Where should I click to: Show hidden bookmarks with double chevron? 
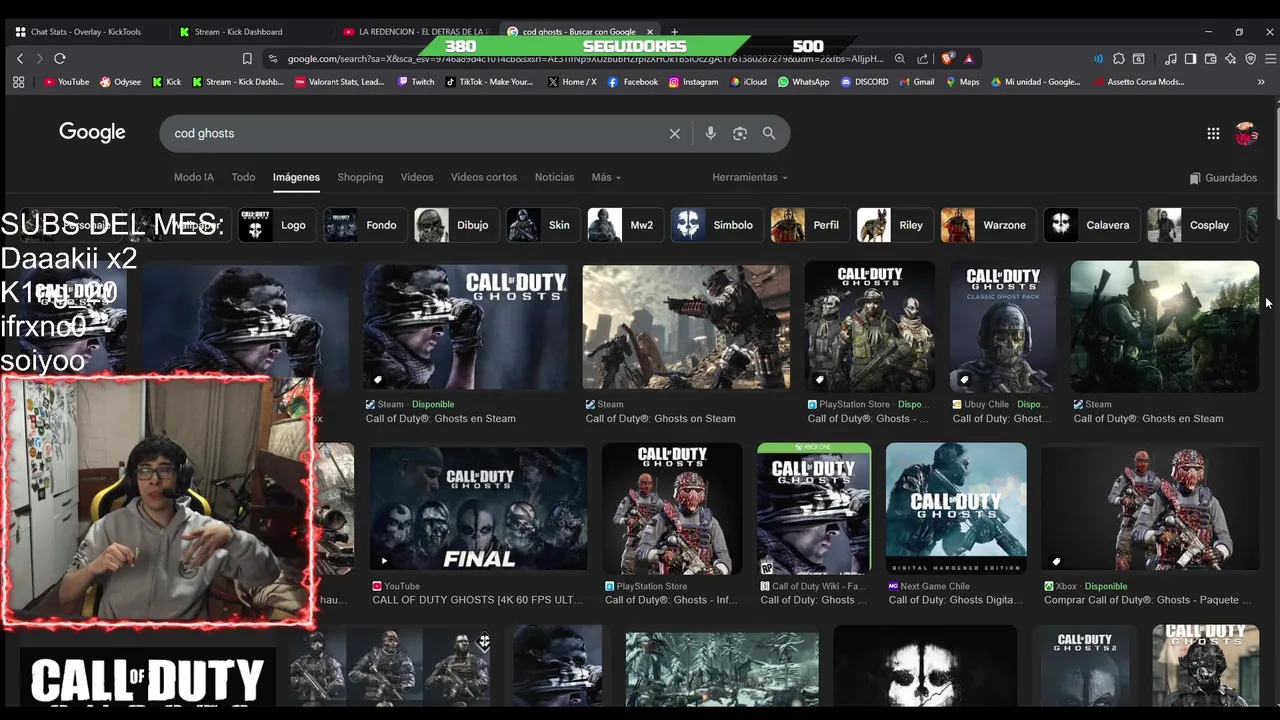(1261, 82)
